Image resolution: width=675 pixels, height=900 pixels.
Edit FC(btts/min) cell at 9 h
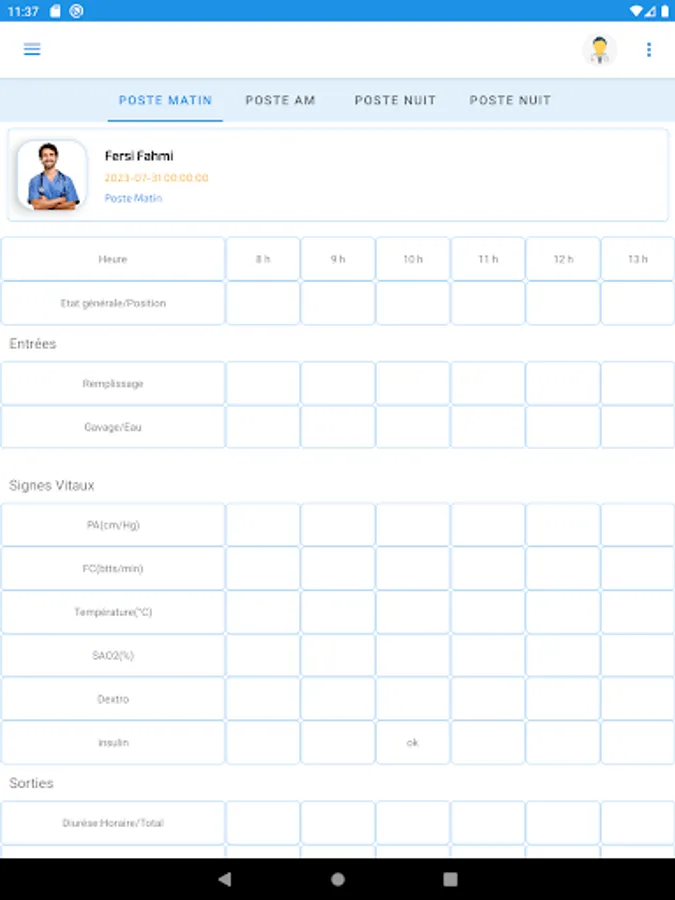tap(338, 568)
